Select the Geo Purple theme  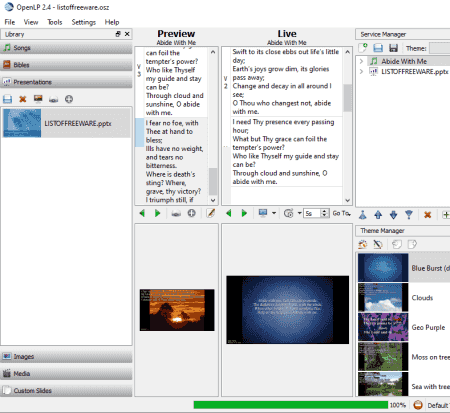[404, 327]
